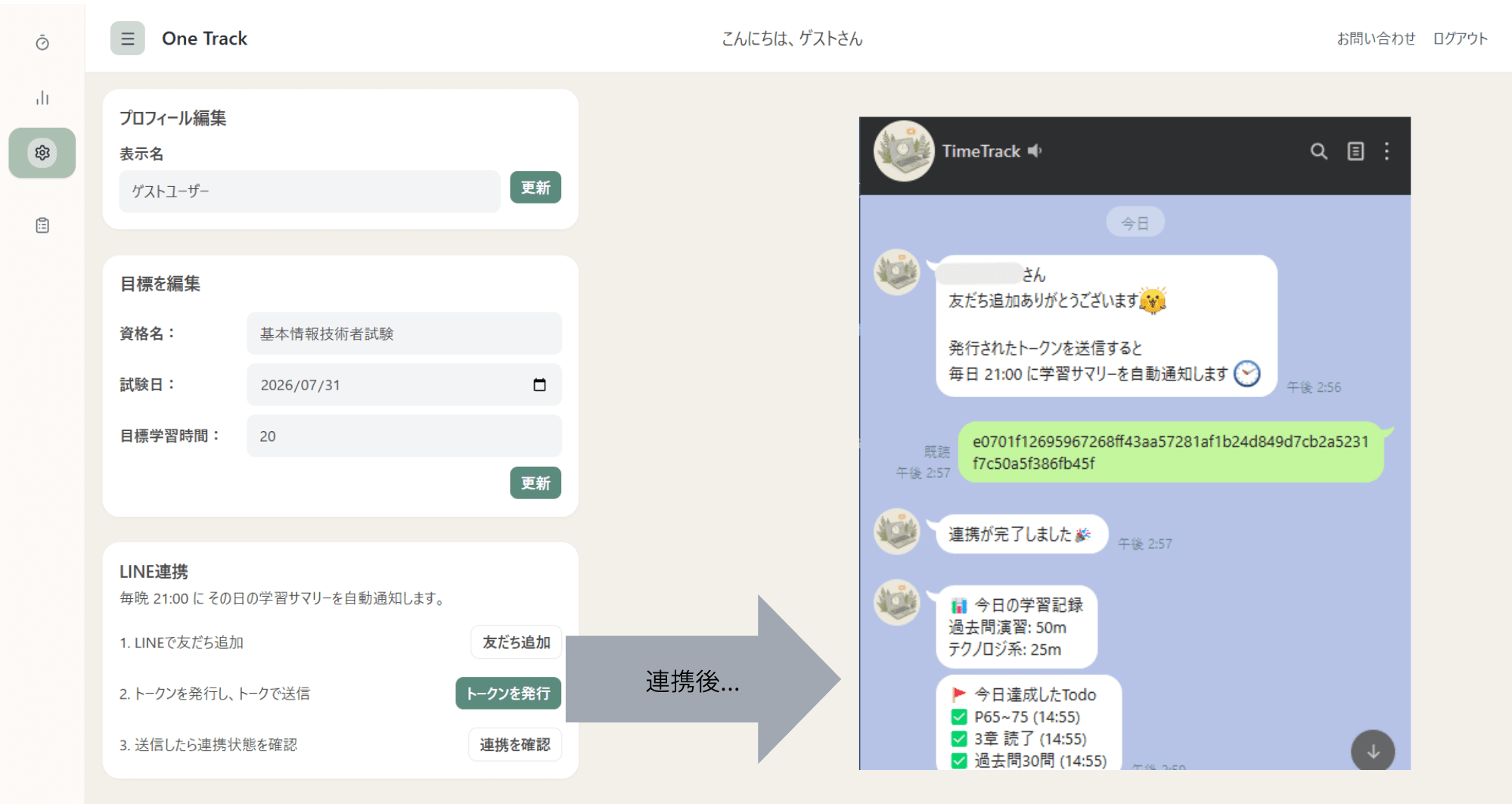
Task: Click the トークンを発行 button
Action: click(x=508, y=694)
